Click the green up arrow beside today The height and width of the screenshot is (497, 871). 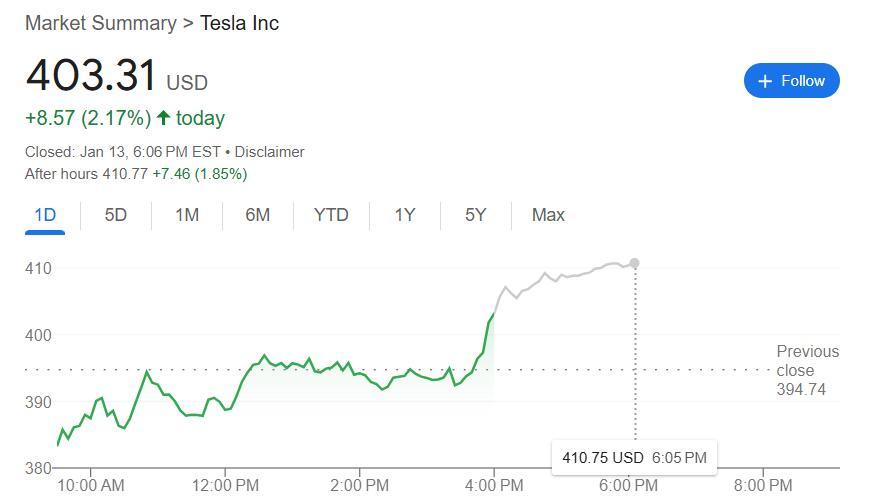[164, 118]
